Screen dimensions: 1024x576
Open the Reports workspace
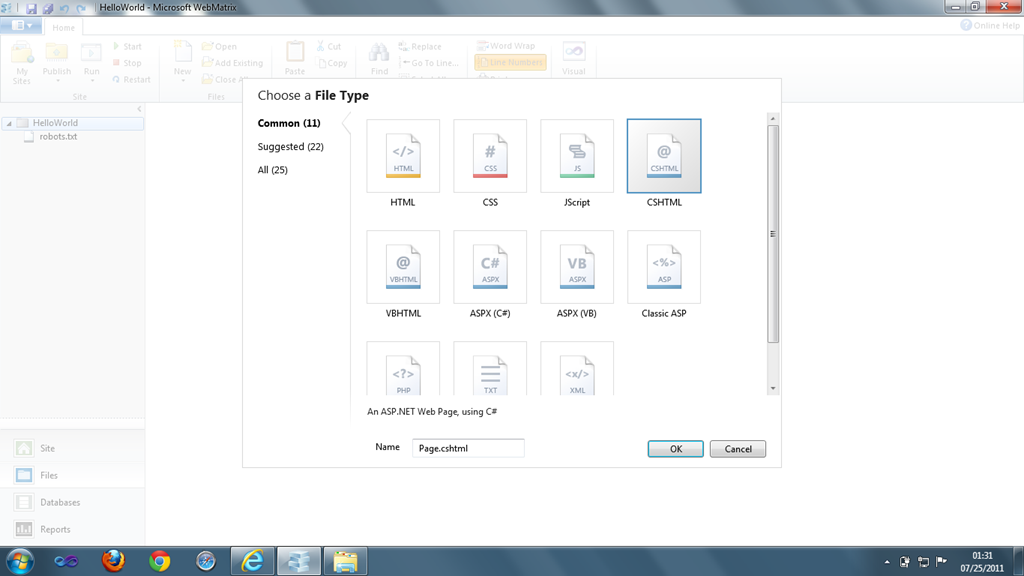click(72, 530)
